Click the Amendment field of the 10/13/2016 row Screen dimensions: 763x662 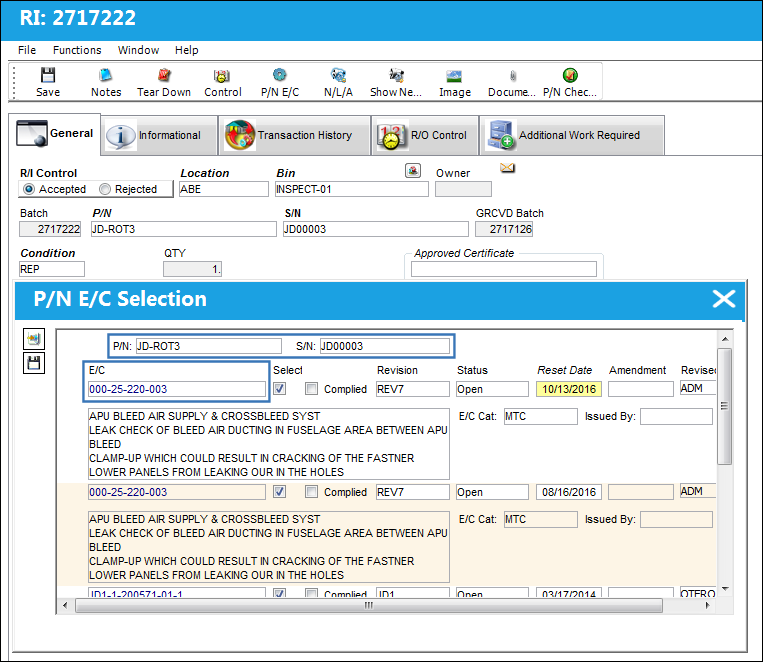[x=641, y=389]
